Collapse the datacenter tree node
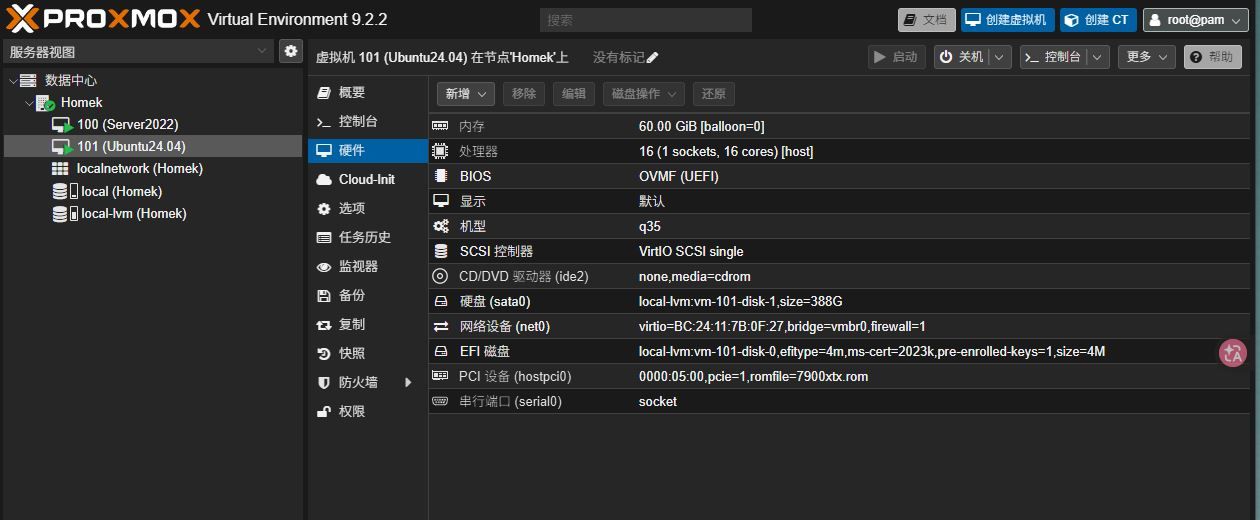The height and width of the screenshot is (520, 1260). [12, 80]
